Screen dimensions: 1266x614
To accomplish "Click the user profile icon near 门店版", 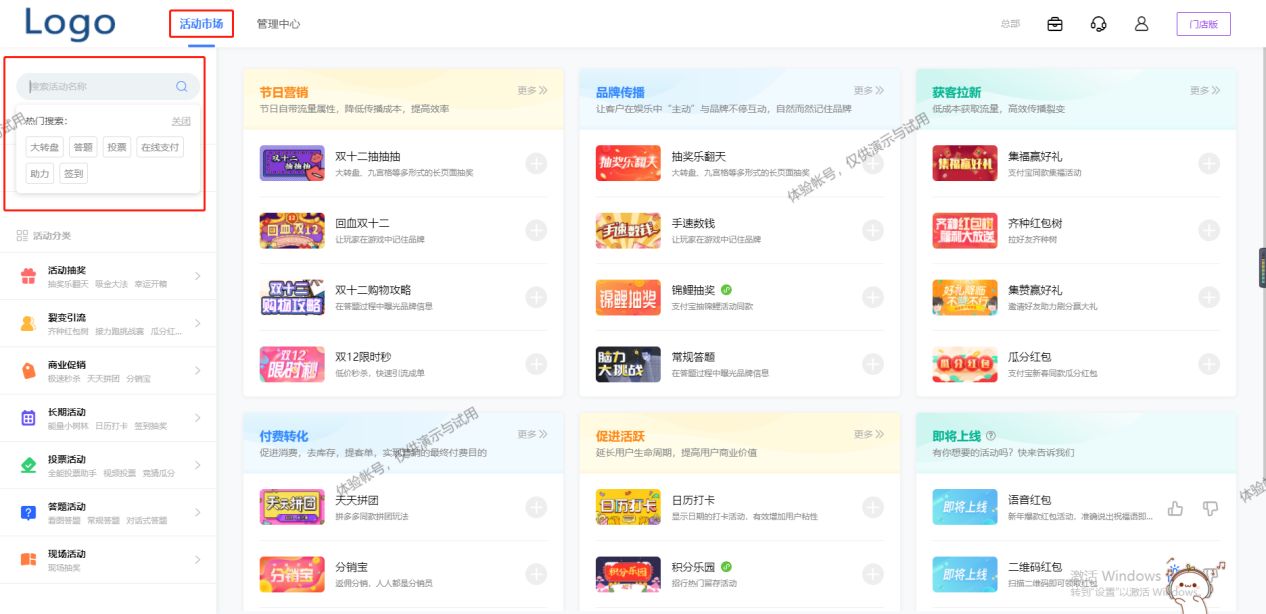I will pos(1141,23).
